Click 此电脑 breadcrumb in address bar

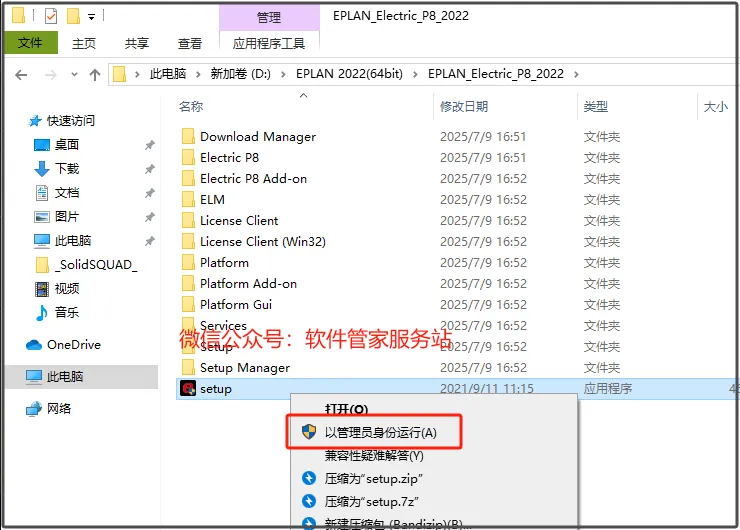pyautogui.click(x=168, y=74)
